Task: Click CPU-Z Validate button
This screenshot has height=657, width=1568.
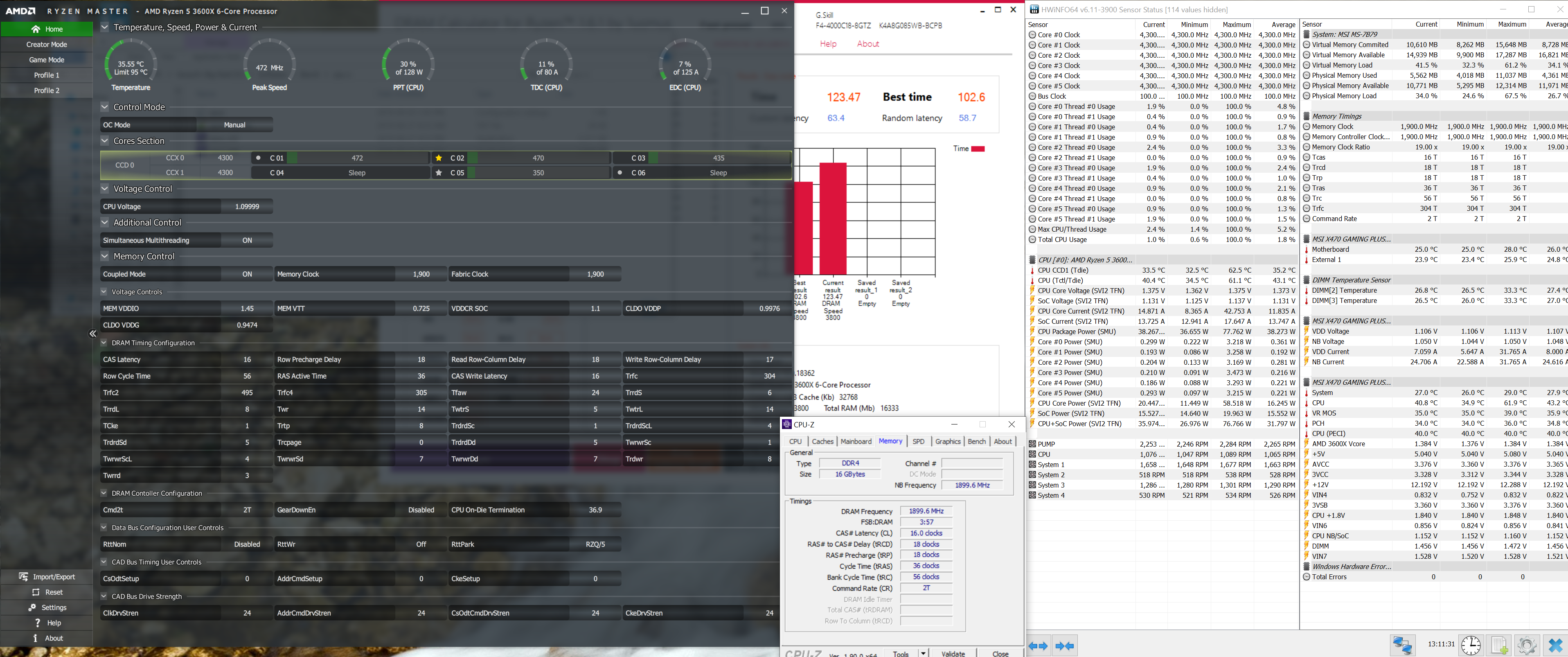Action: [953, 653]
